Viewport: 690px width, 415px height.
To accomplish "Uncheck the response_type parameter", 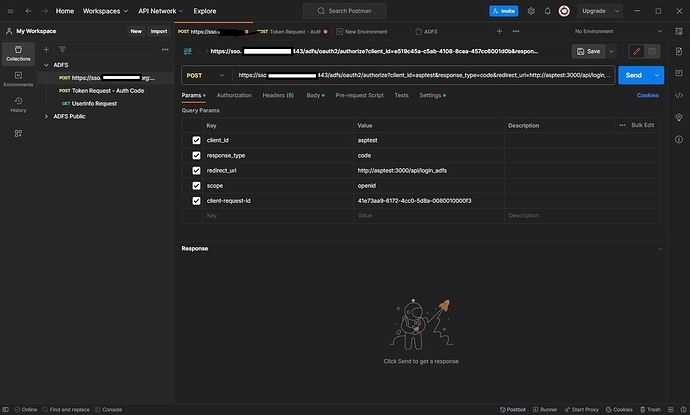I will 196,155.
